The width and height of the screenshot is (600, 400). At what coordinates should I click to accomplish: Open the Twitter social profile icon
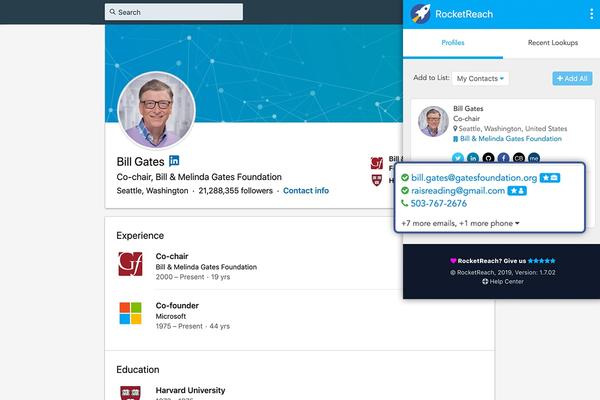tap(458, 158)
